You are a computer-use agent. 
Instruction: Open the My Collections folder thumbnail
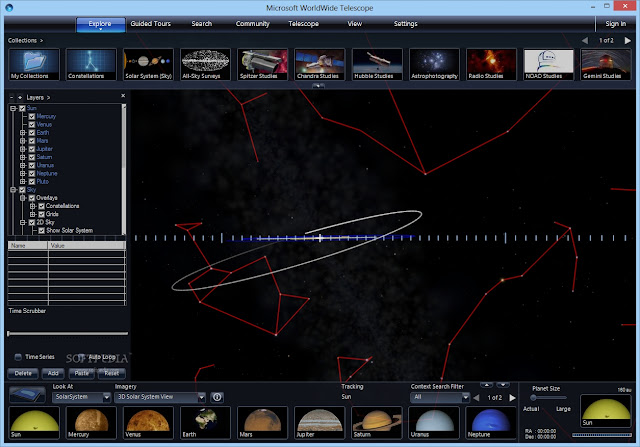pyautogui.click(x=34, y=64)
